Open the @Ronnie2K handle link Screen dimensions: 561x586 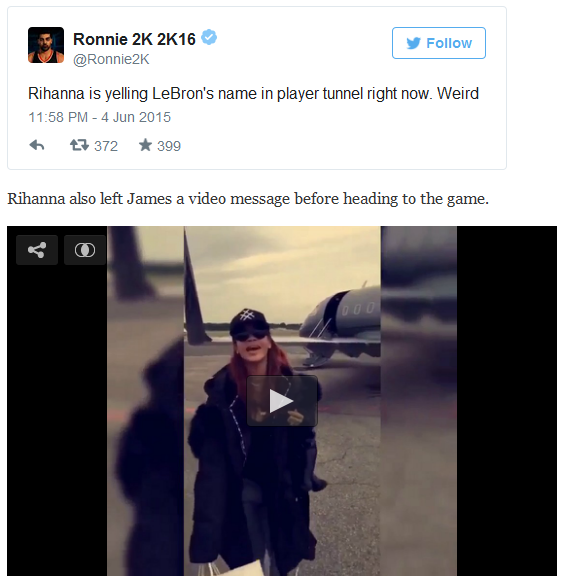111,59
